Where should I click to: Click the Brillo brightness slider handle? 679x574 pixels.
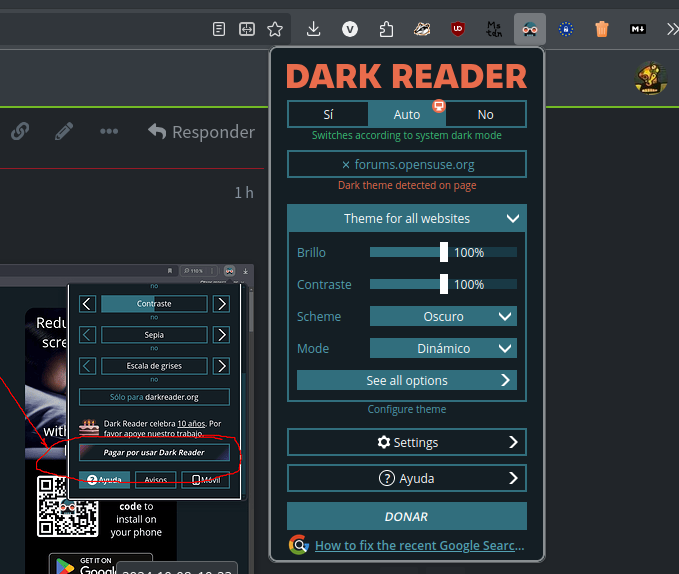pyautogui.click(x=444, y=253)
